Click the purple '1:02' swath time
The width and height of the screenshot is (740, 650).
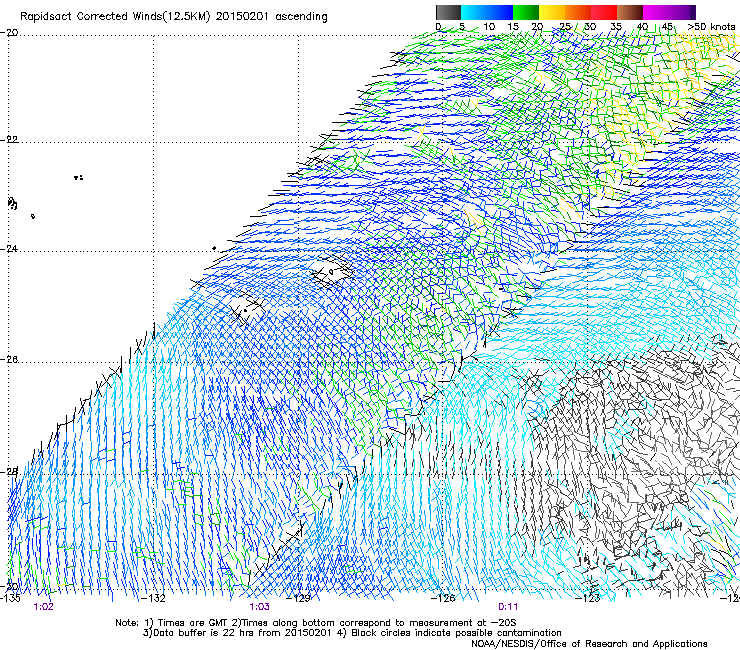point(43,607)
